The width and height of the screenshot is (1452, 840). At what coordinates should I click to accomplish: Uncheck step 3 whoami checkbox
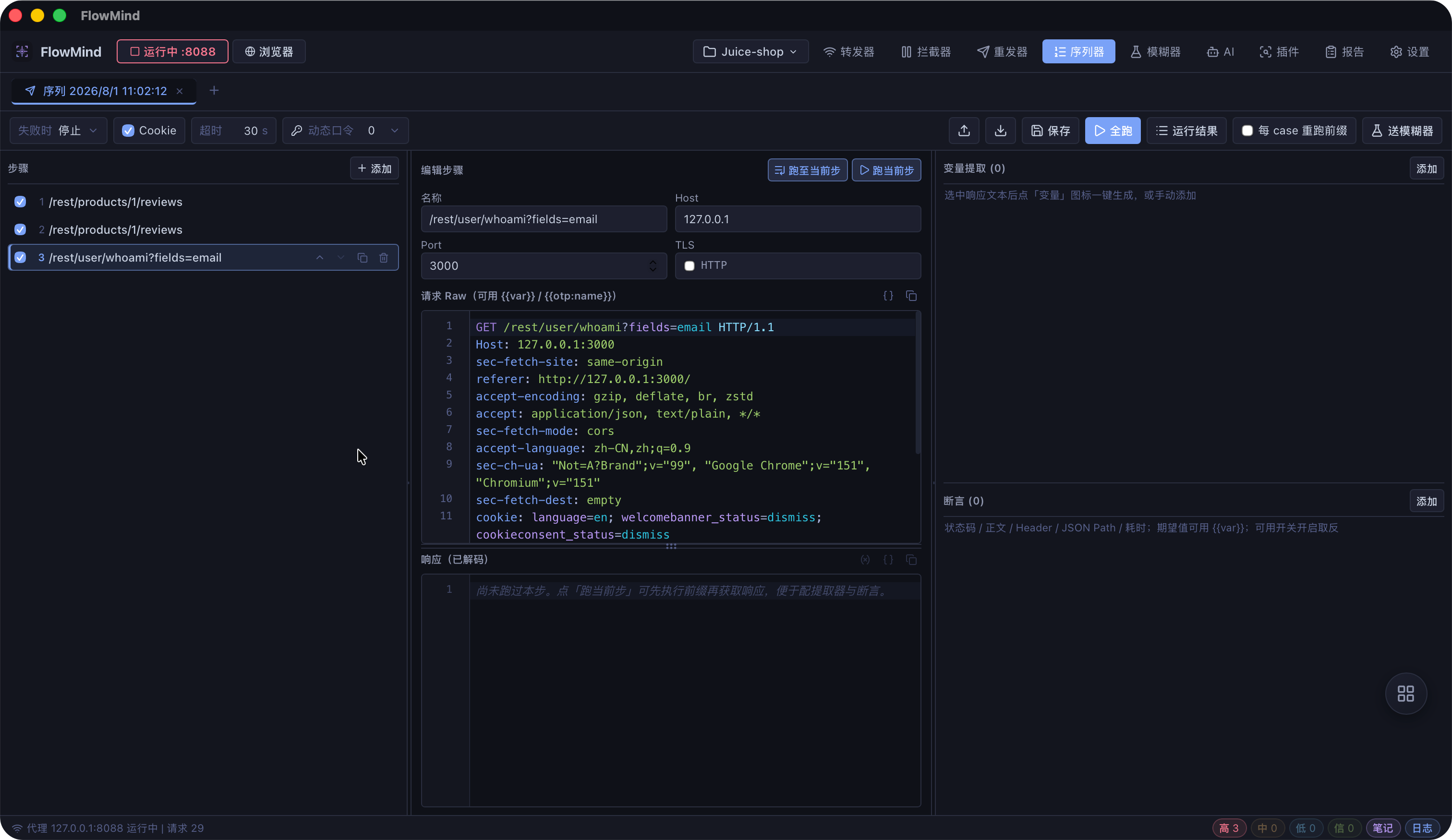pyautogui.click(x=20, y=258)
